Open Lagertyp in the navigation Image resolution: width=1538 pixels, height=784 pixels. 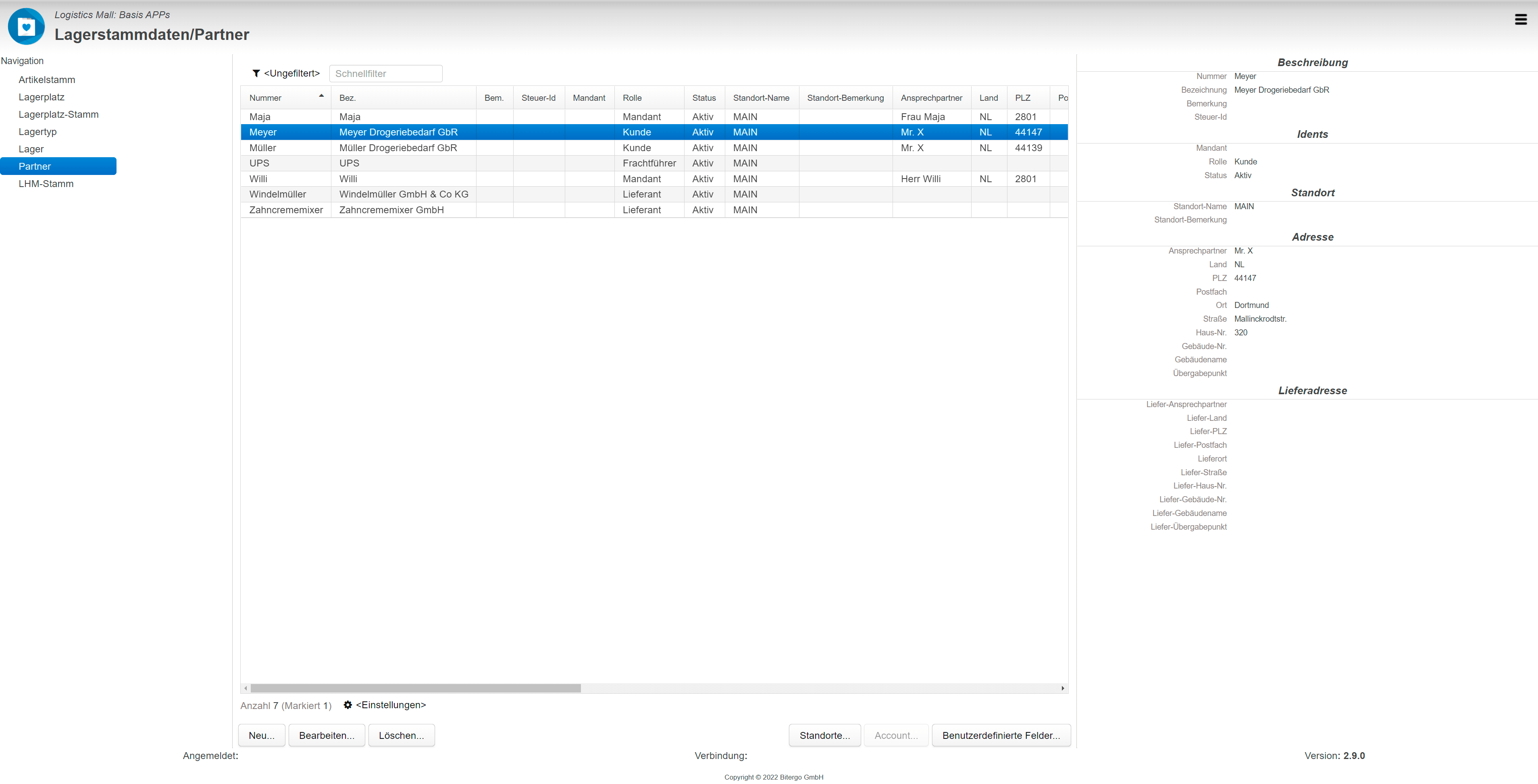(37, 131)
